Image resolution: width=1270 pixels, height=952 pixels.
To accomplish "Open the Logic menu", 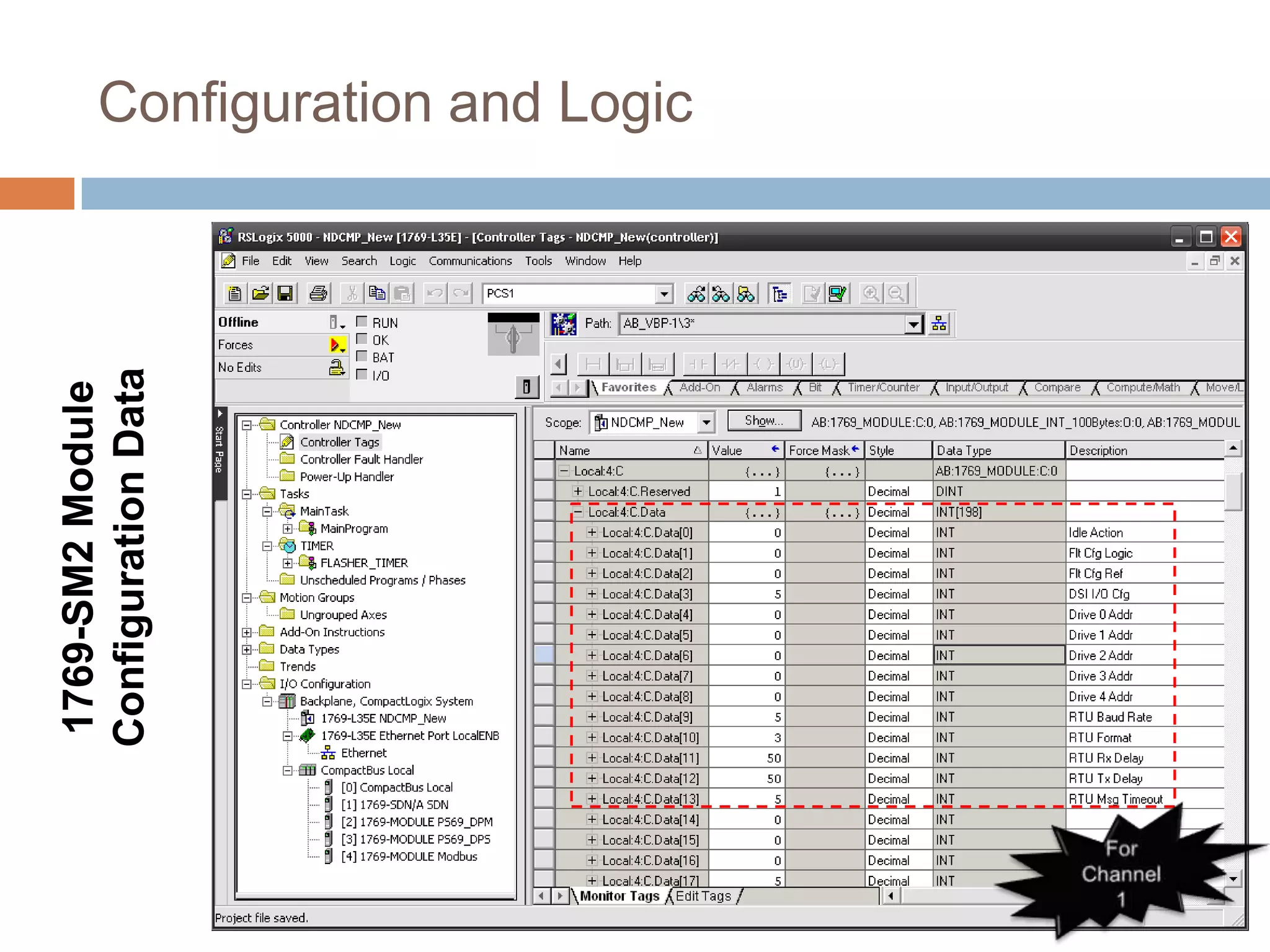I will click(x=402, y=261).
